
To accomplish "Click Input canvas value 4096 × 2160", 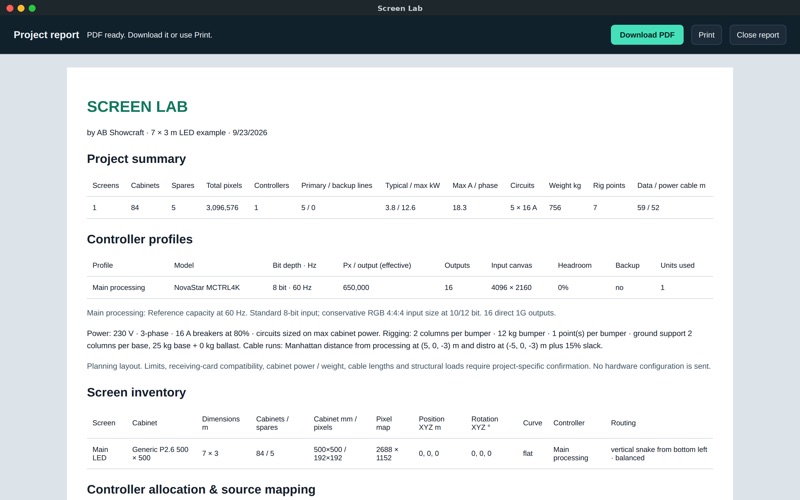I will point(511,287).
